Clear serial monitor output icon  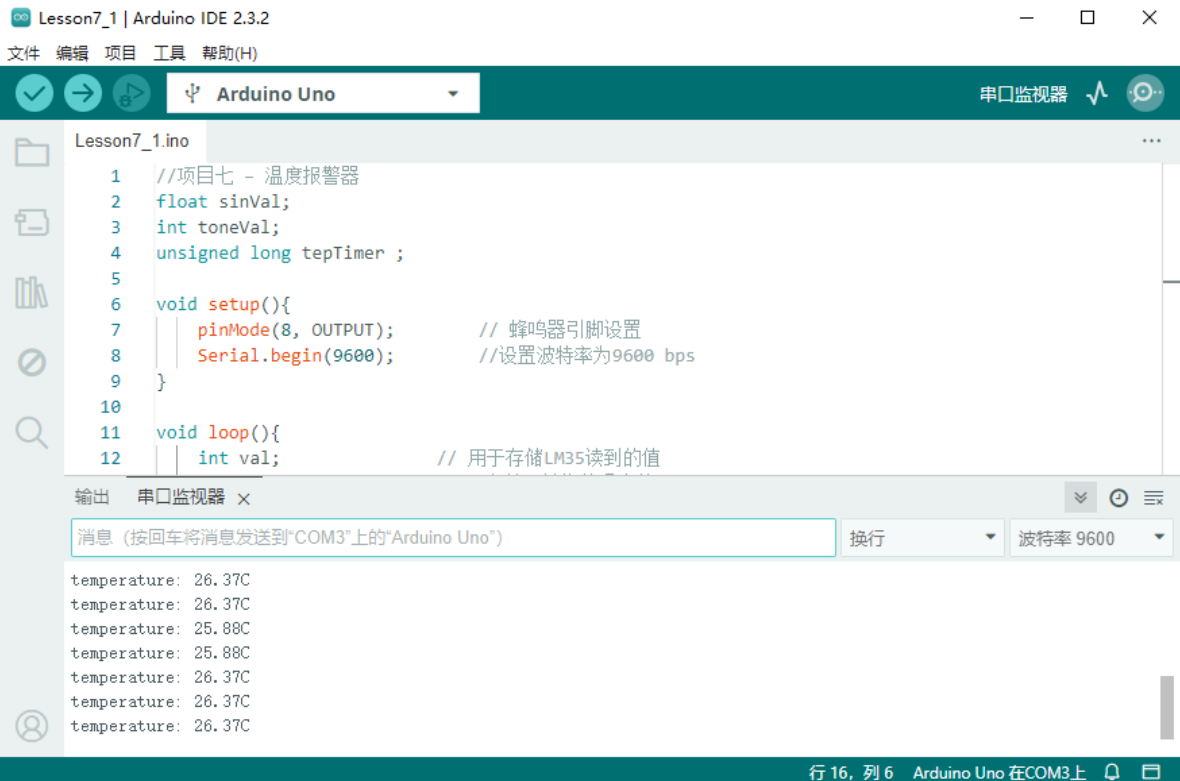pyautogui.click(x=1154, y=498)
